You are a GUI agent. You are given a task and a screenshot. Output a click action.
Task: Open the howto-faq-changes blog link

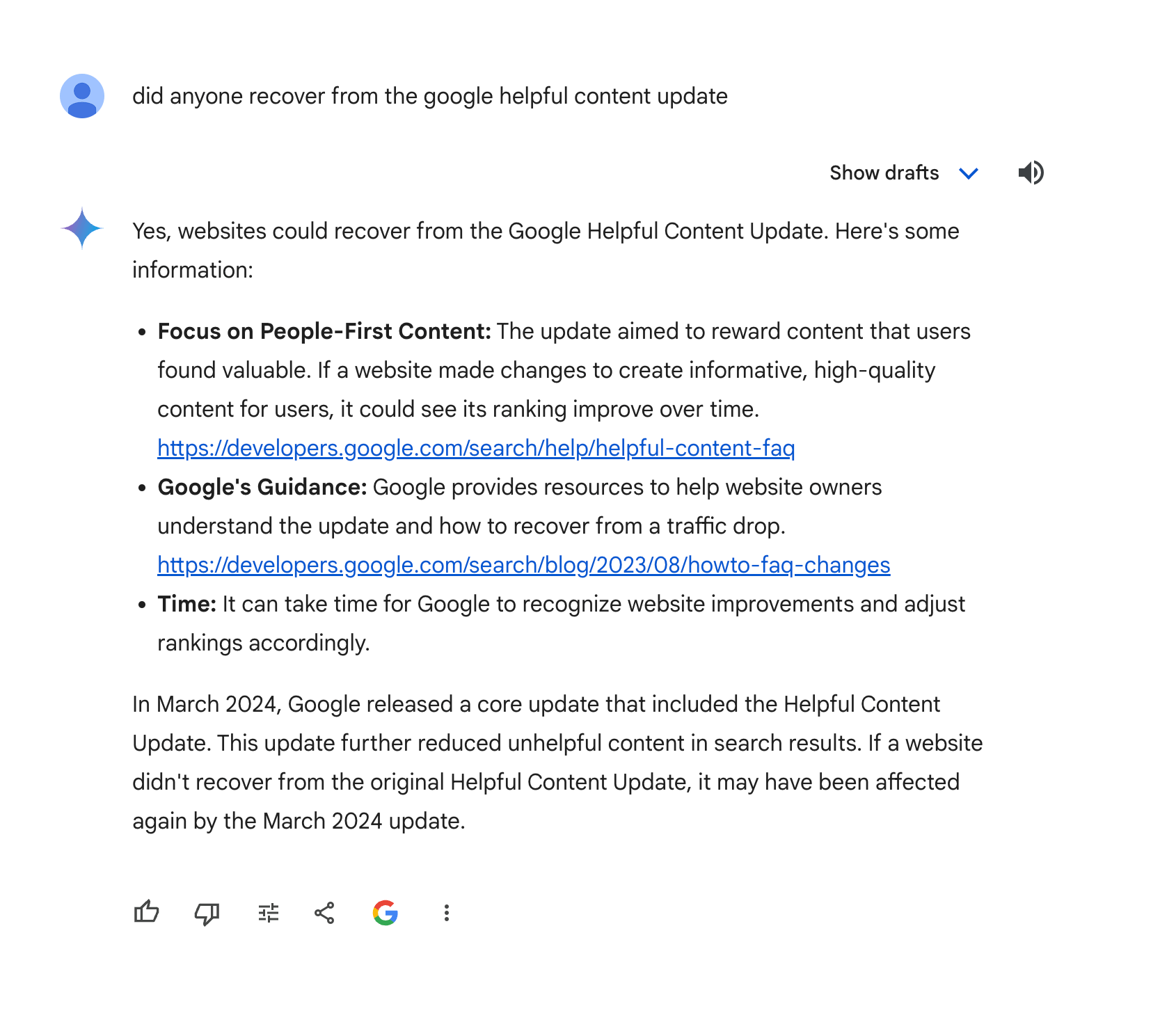pos(523,565)
